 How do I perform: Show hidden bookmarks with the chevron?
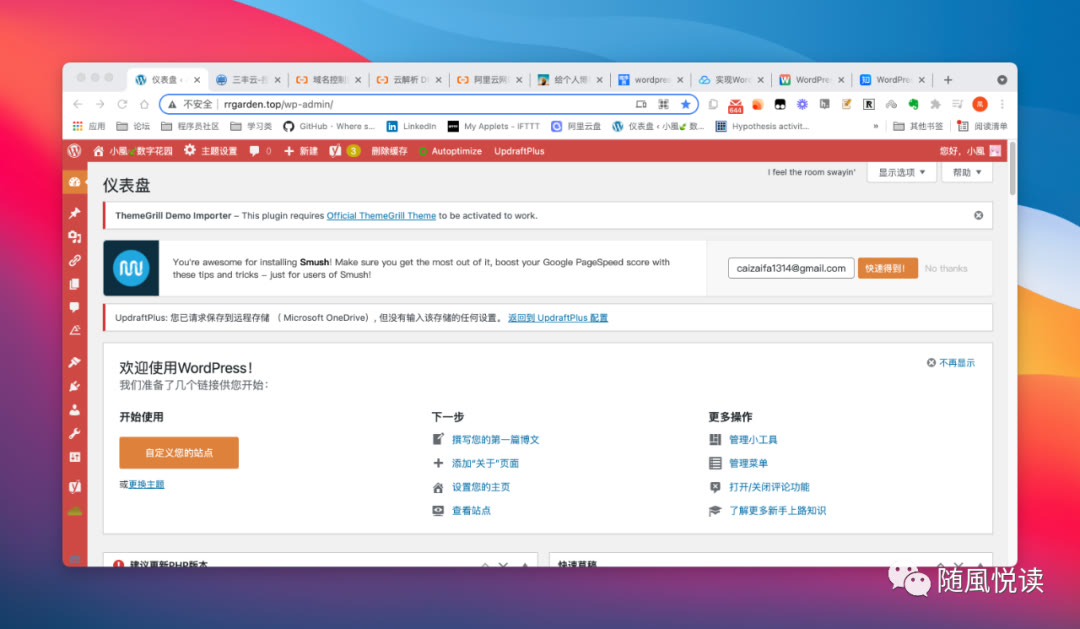(x=875, y=126)
